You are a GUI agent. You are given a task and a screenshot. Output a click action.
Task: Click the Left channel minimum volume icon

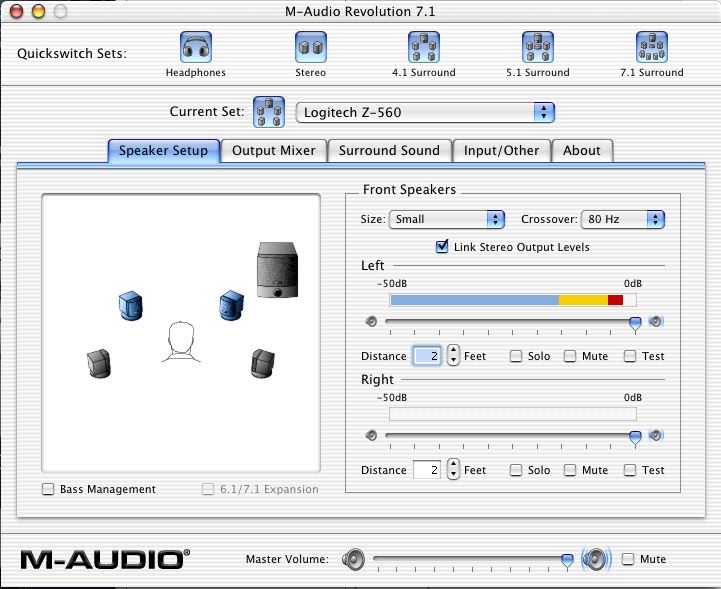click(x=371, y=321)
